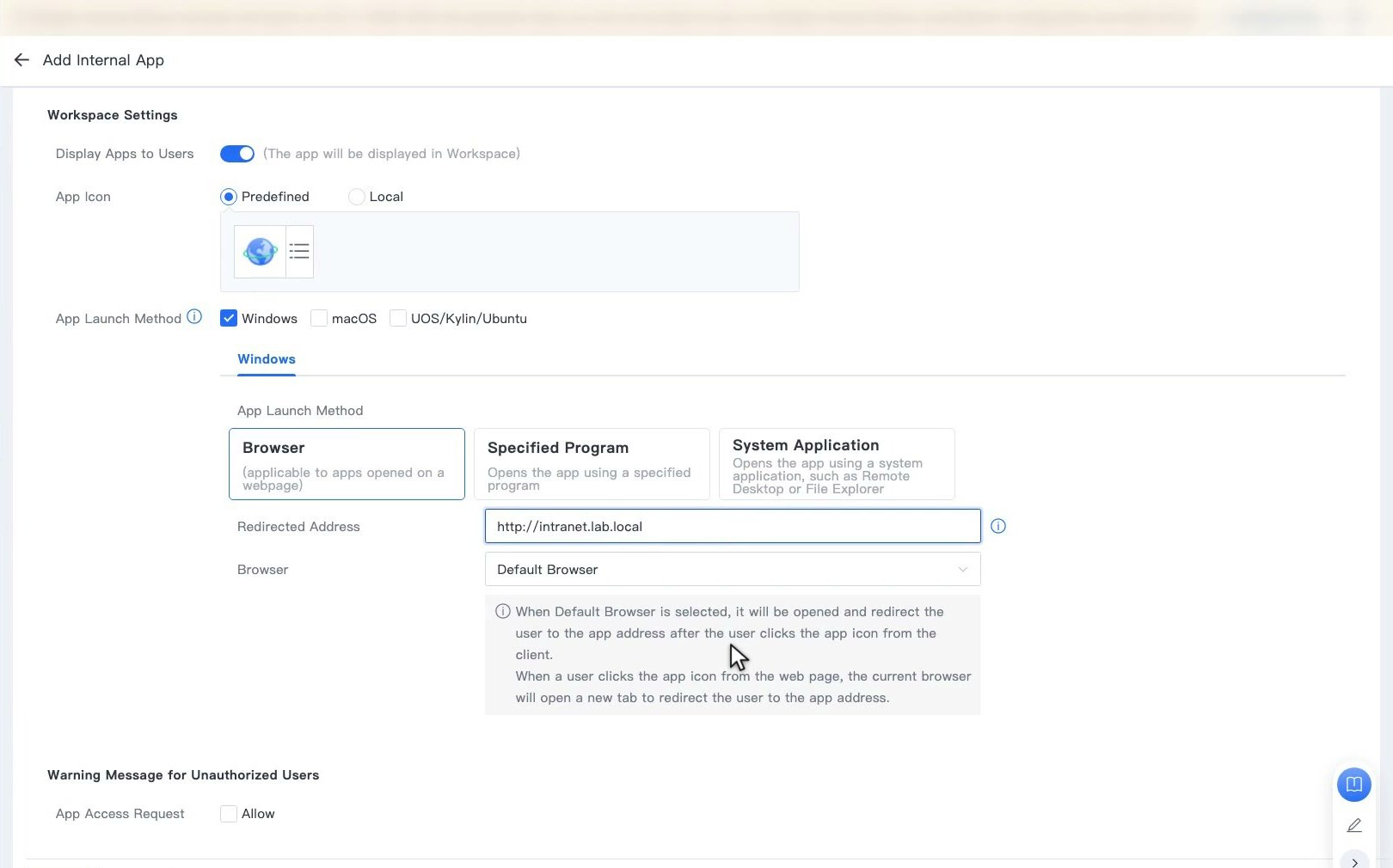Go back using the arrow beside Add Internal App
The image size is (1393, 868).
(x=21, y=60)
